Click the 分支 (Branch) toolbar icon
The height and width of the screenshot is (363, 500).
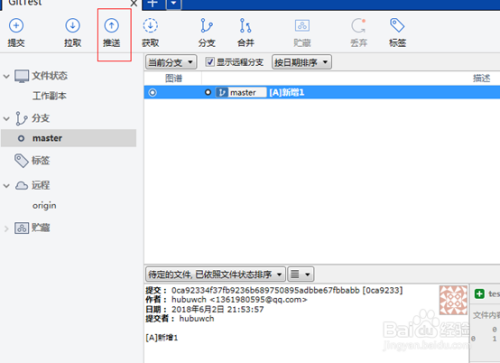click(206, 26)
